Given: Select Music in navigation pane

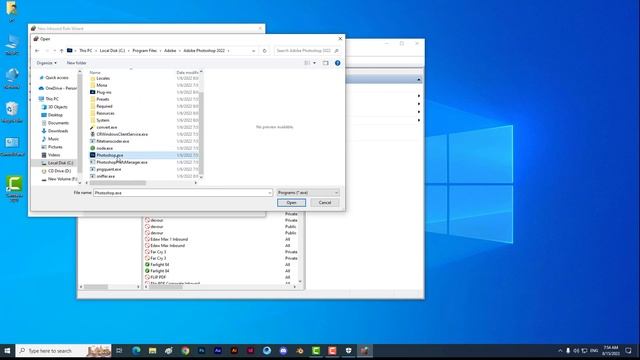Looking at the screenshot, I should [x=50, y=139].
